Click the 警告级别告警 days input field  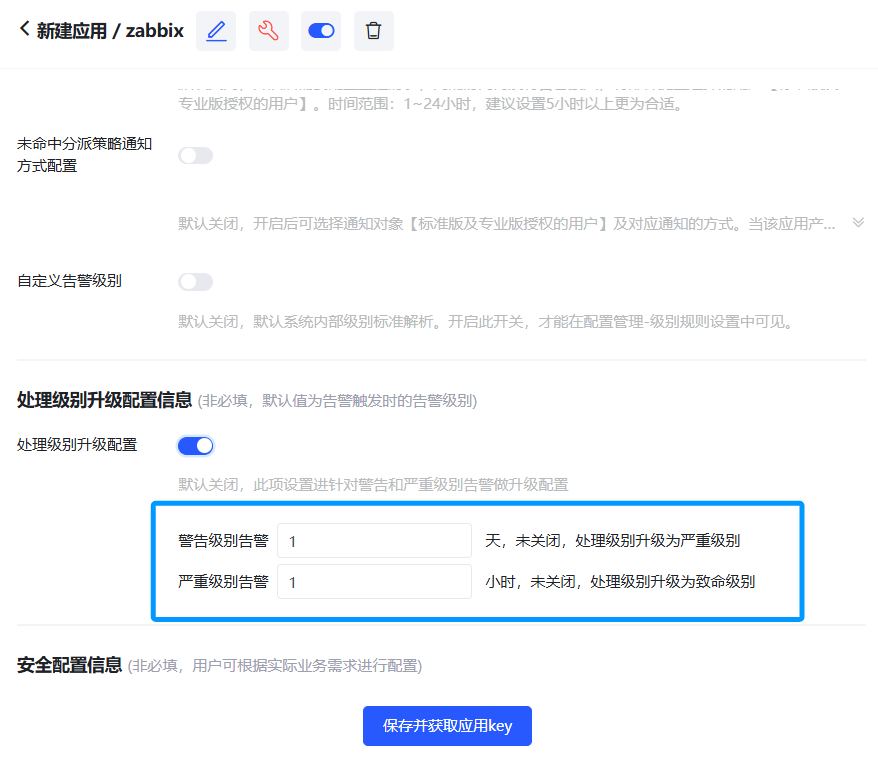tap(373, 541)
